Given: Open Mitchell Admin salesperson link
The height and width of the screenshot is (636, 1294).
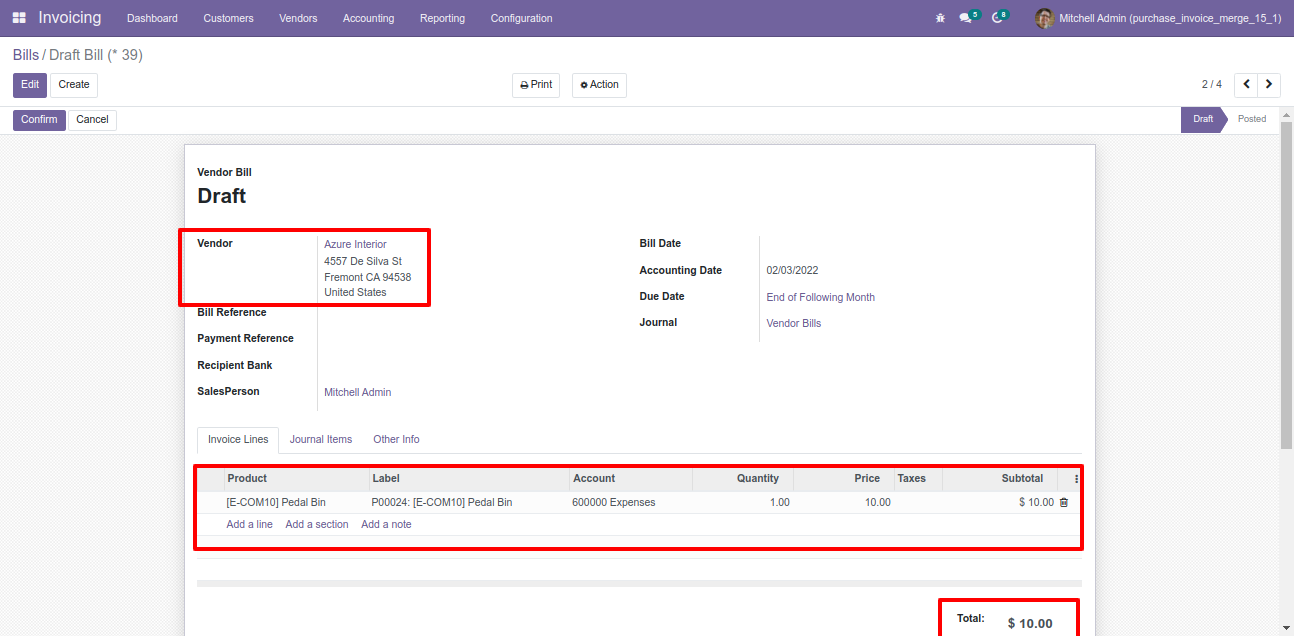Looking at the screenshot, I should coord(358,392).
